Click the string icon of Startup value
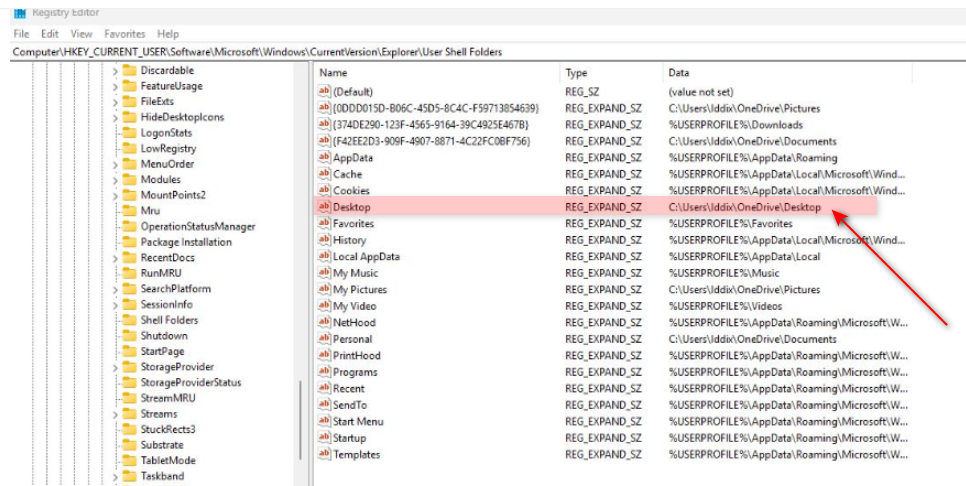Screen dimensions: 966x486 [324, 438]
